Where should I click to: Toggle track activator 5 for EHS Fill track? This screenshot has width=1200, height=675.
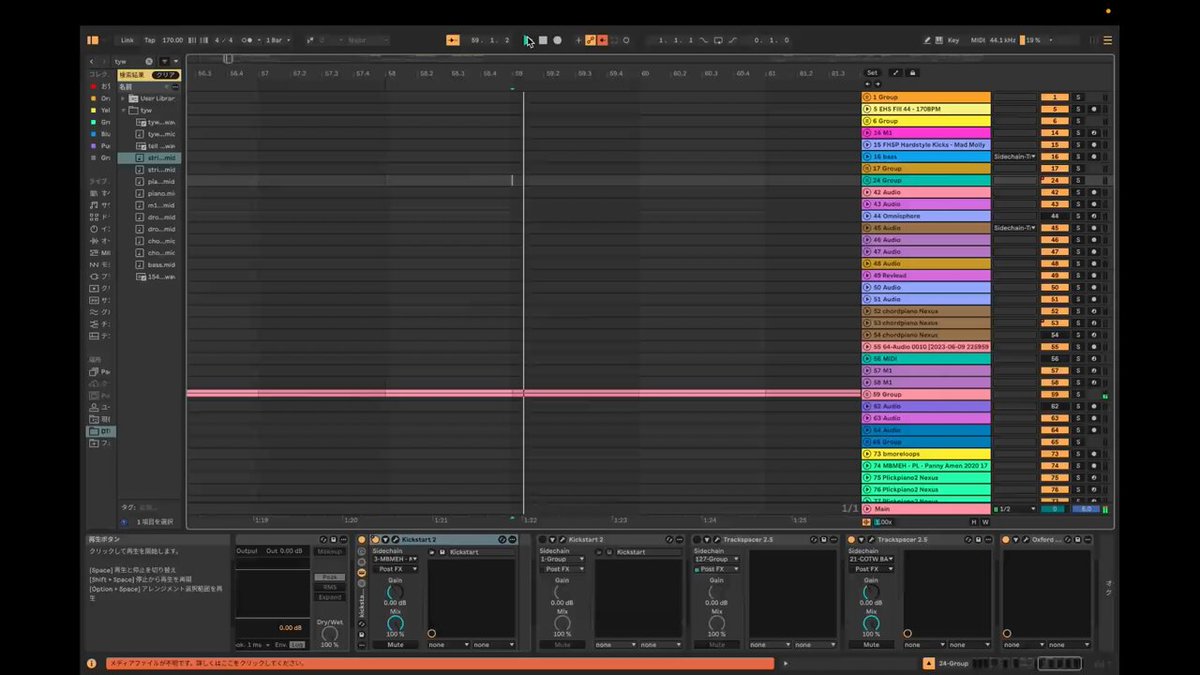click(x=1055, y=109)
